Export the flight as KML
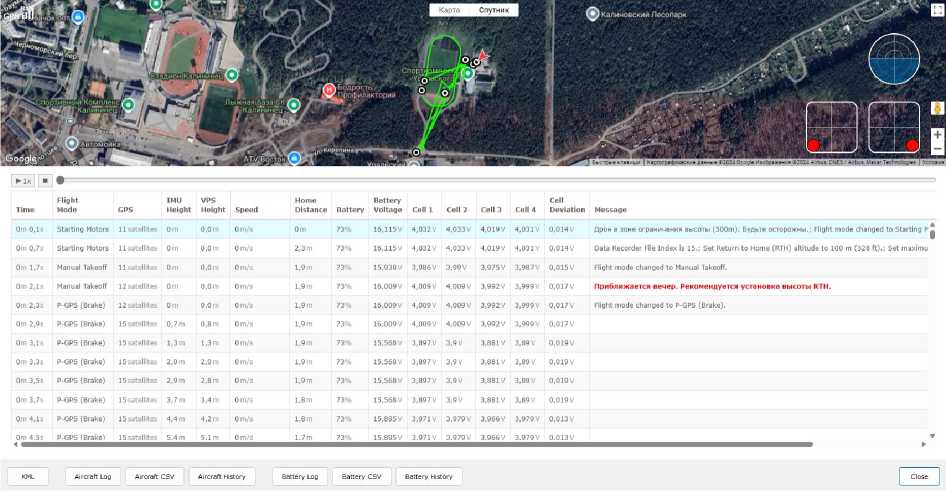 (x=28, y=477)
